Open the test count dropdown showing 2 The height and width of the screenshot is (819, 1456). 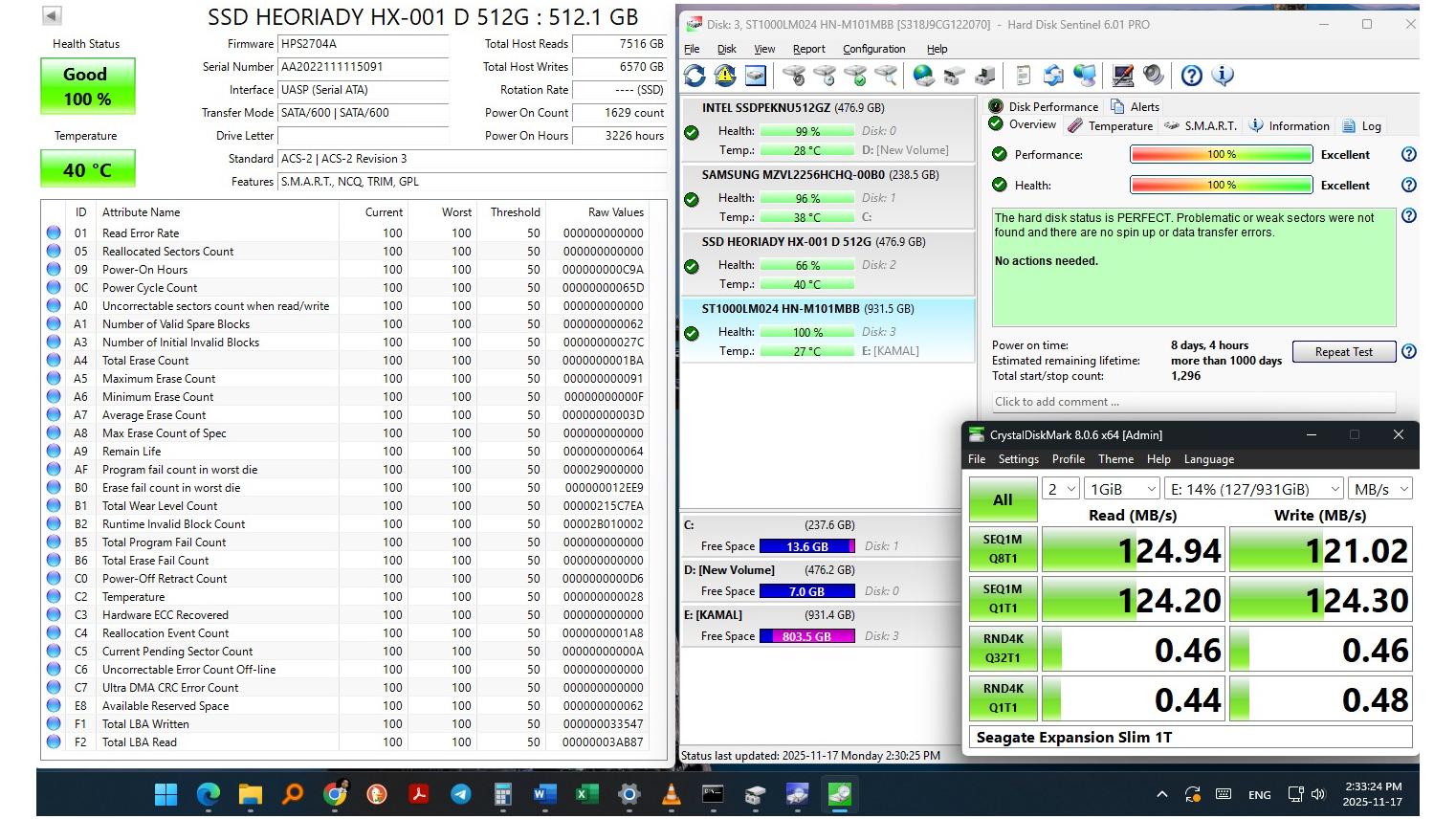pyautogui.click(x=1061, y=489)
